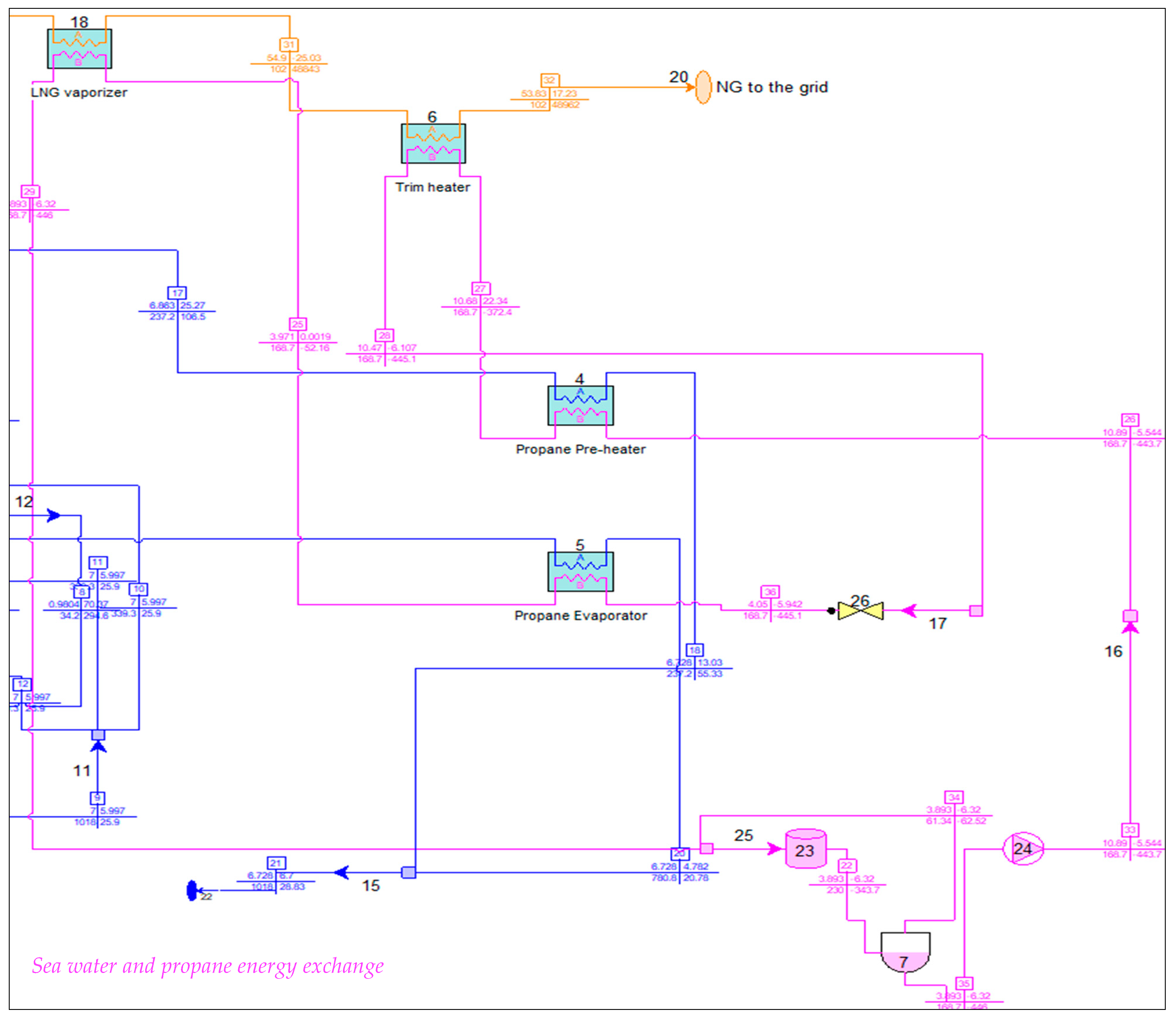Select the Propane Evaporator exchanger block
1176x1019 pixels.
pos(580,572)
